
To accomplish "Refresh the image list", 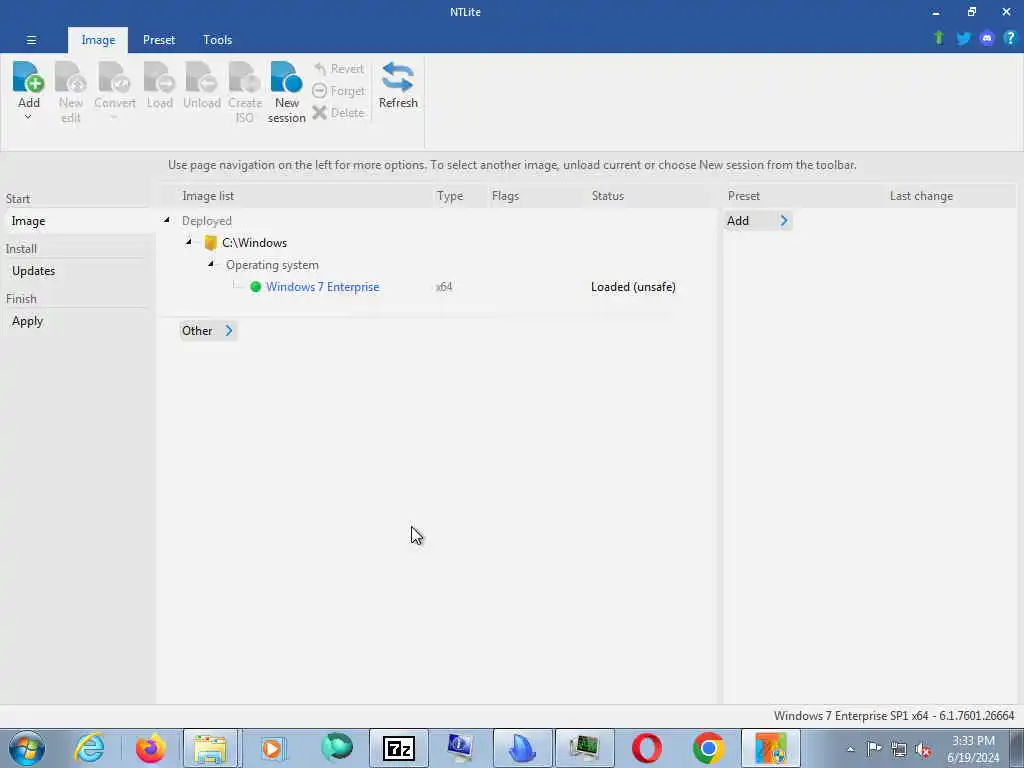I will click(398, 85).
